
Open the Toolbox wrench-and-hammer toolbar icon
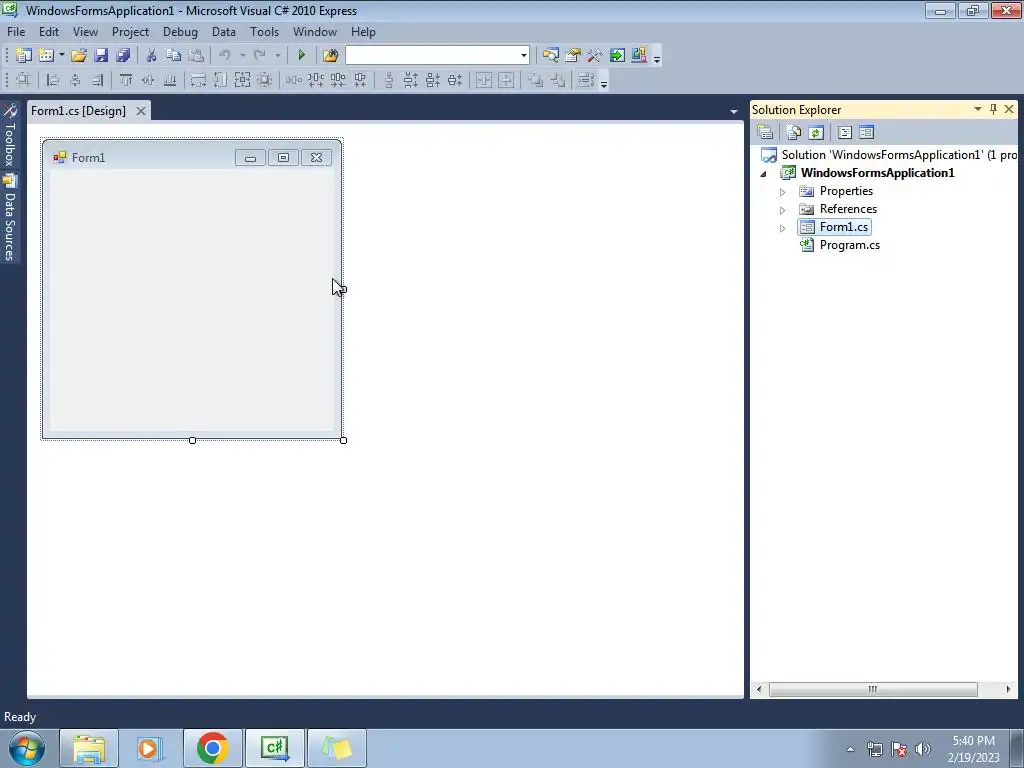pos(594,56)
